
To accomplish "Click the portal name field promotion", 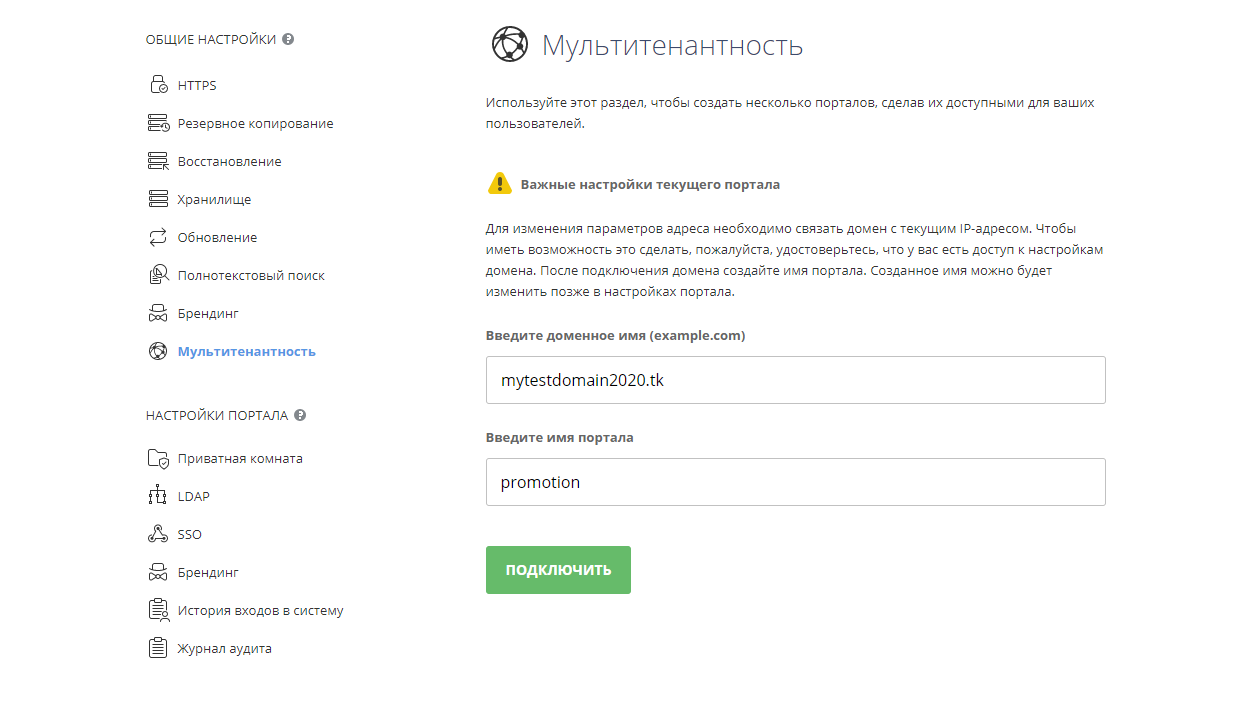I will pos(796,482).
